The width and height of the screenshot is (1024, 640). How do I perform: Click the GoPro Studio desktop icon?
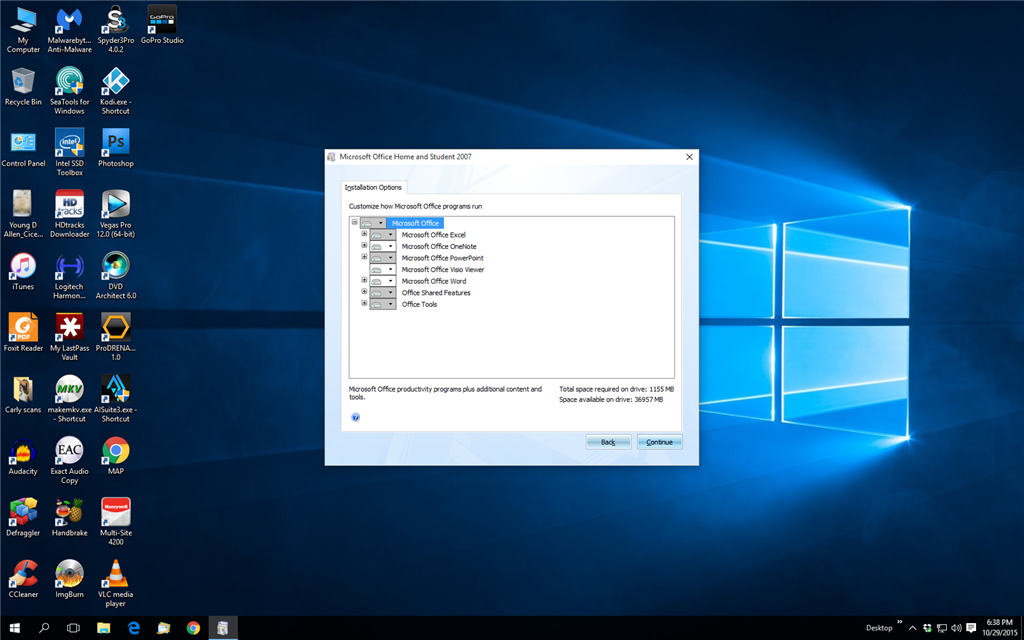[x=162, y=20]
